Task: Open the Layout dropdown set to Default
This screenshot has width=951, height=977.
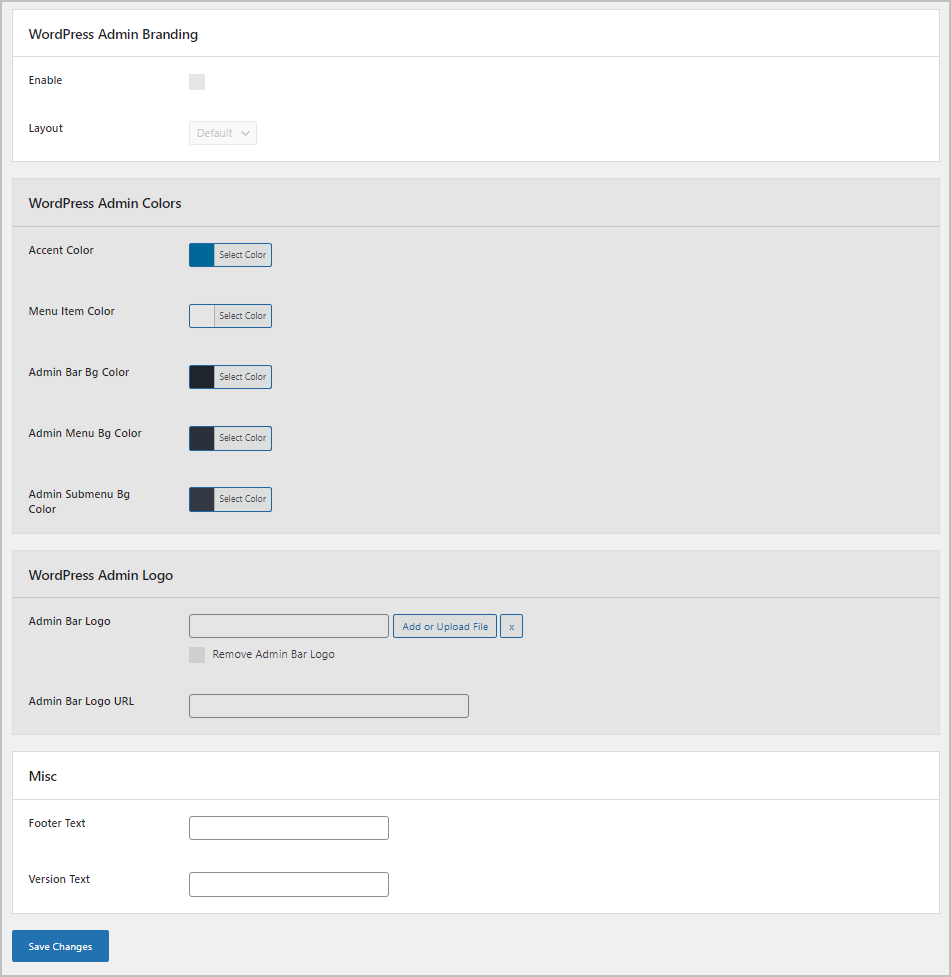Action: [x=222, y=133]
